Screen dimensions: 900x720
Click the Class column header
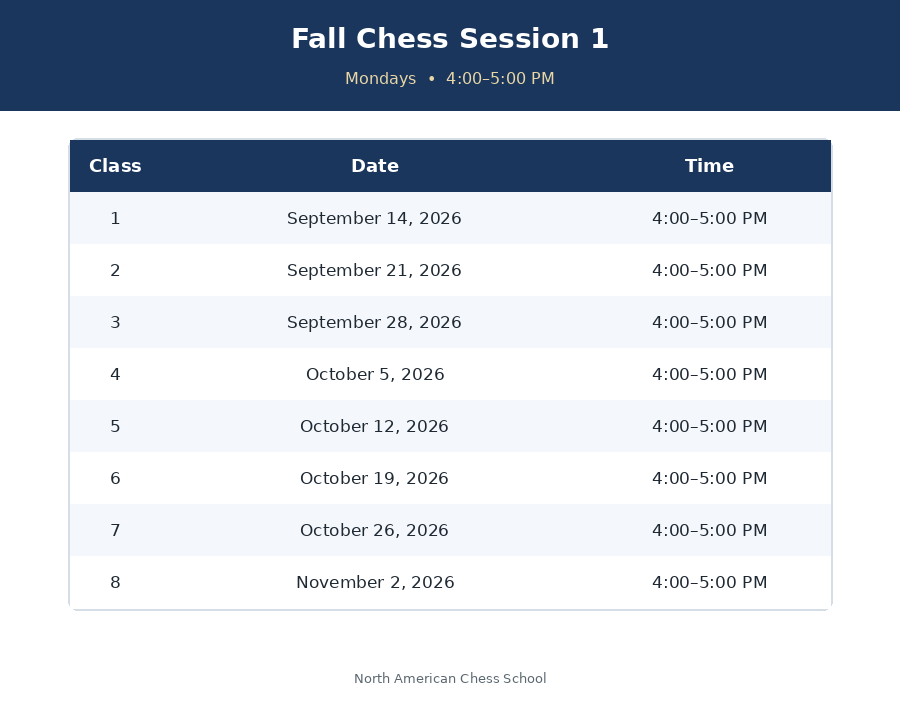[x=115, y=166]
